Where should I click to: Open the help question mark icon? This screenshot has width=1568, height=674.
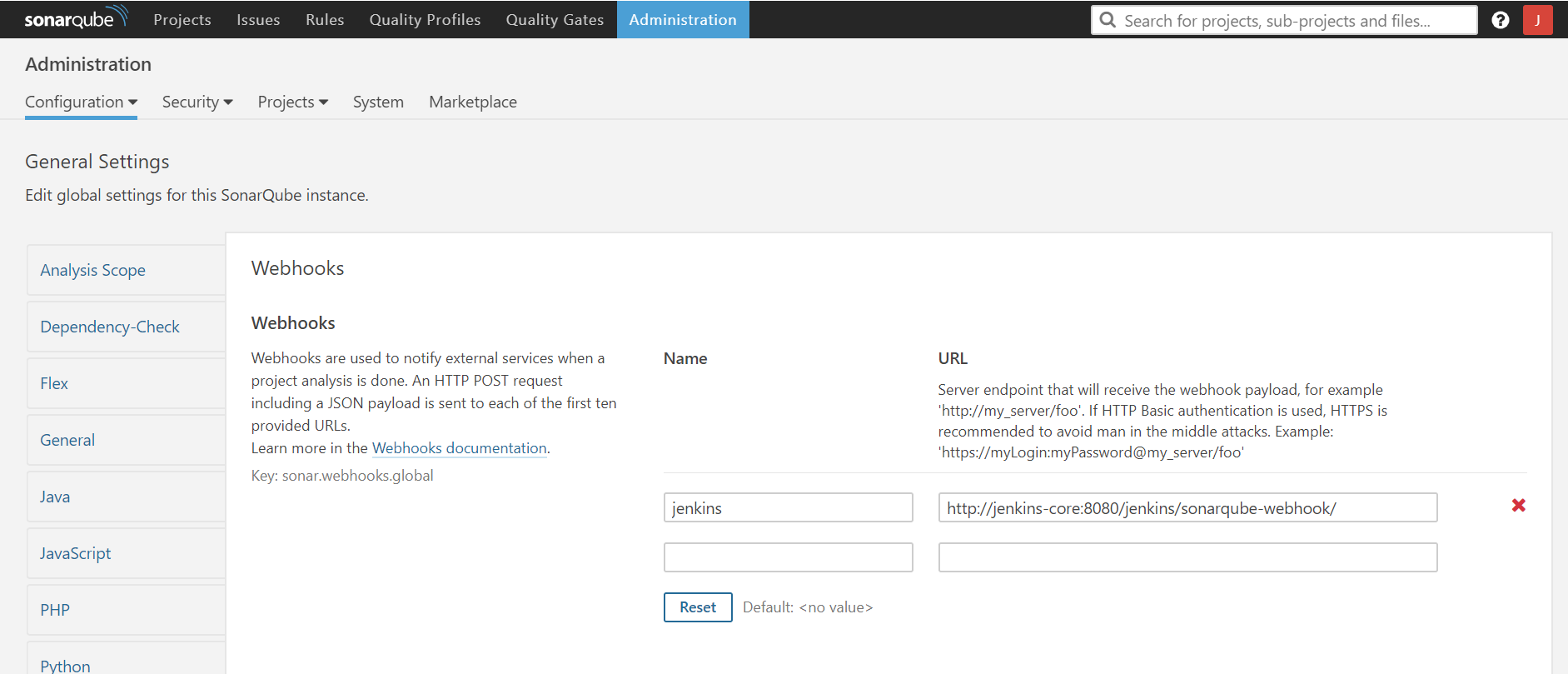click(x=1501, y=20)
